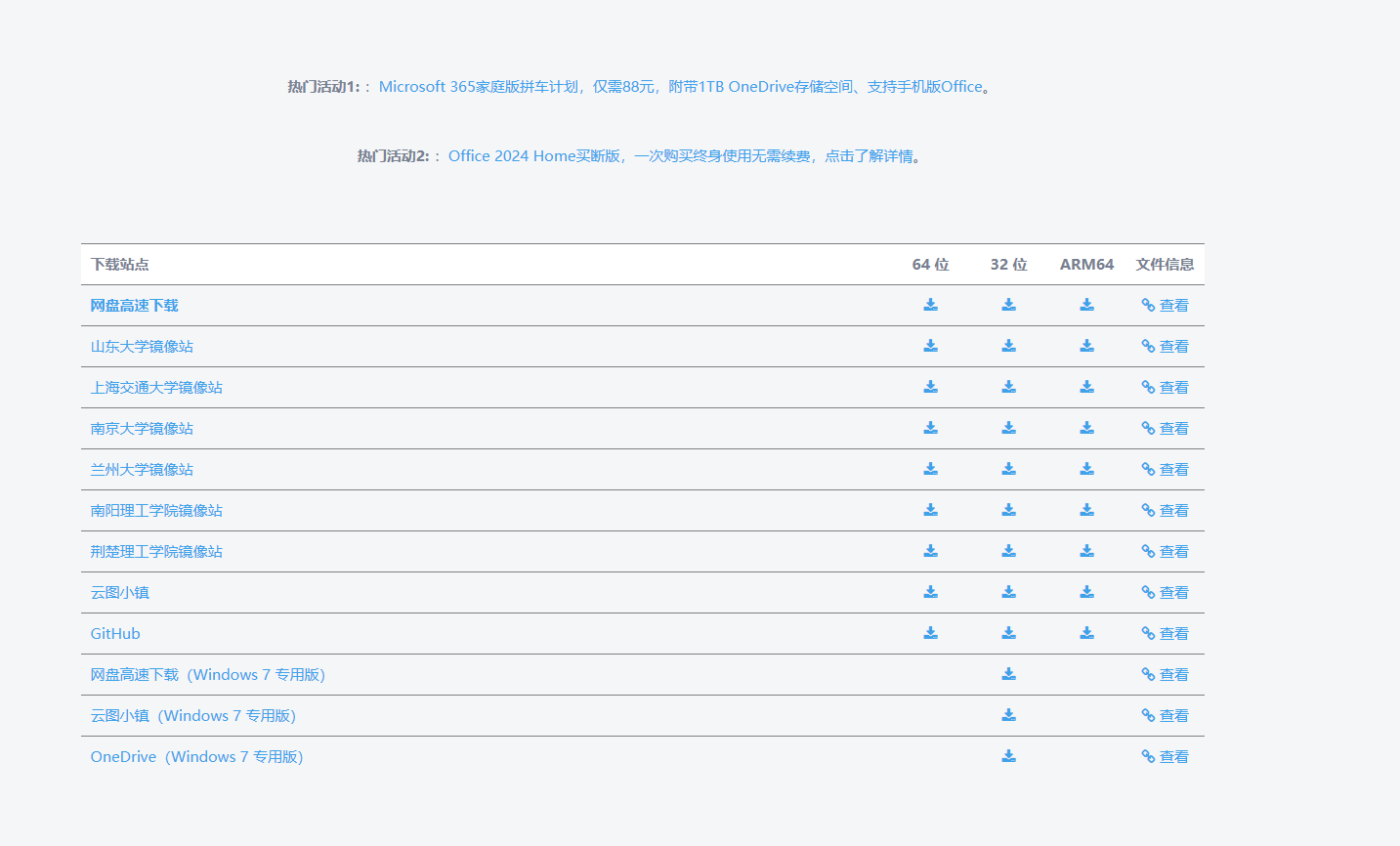
Task: Download 32-bit 云图小镇 Windows 7 专用版
Action: pyautogui.click(x=1008, y=715)
